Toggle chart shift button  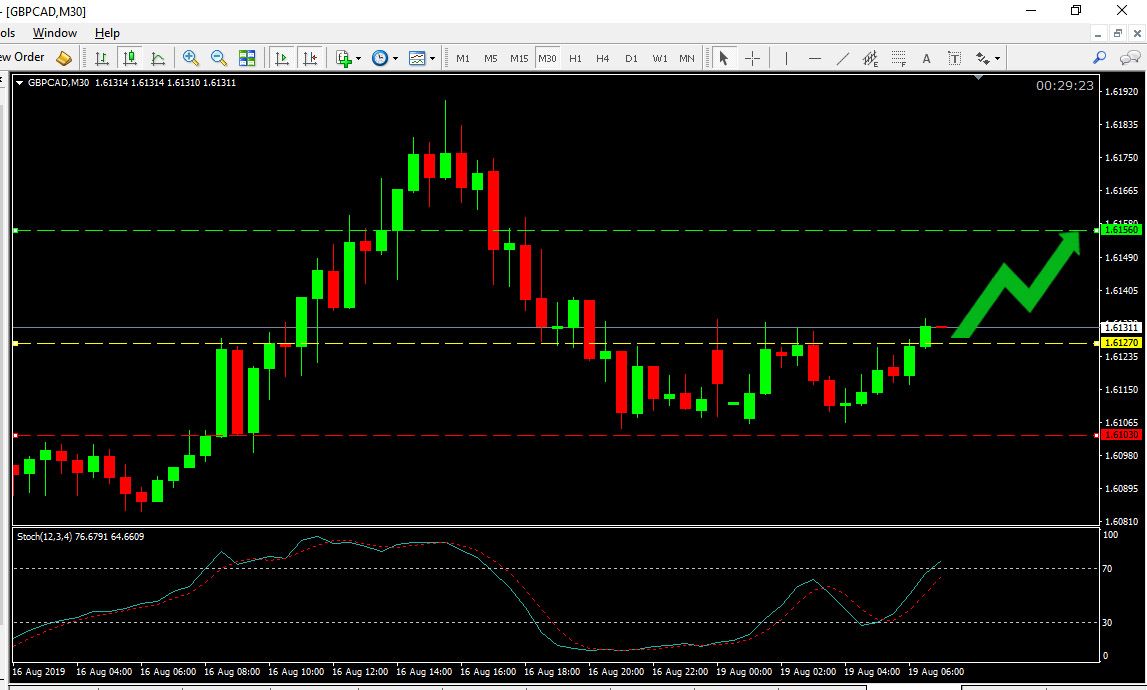(310, 58)
